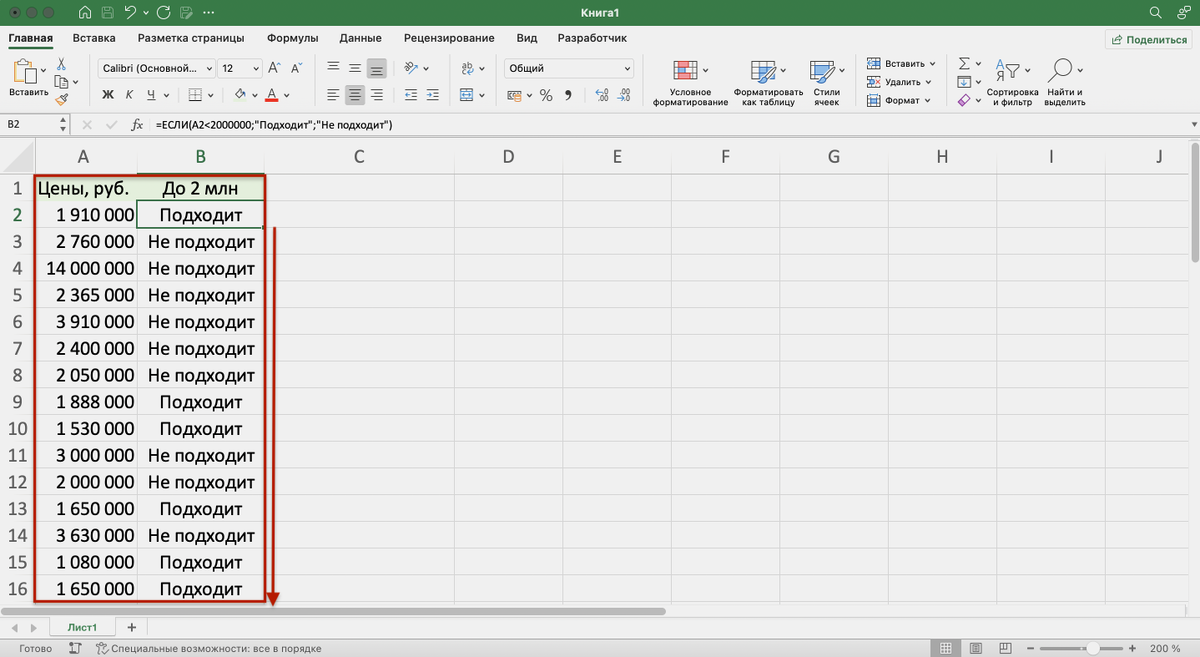Open Стили ячеек gallery

coord(826,82)
